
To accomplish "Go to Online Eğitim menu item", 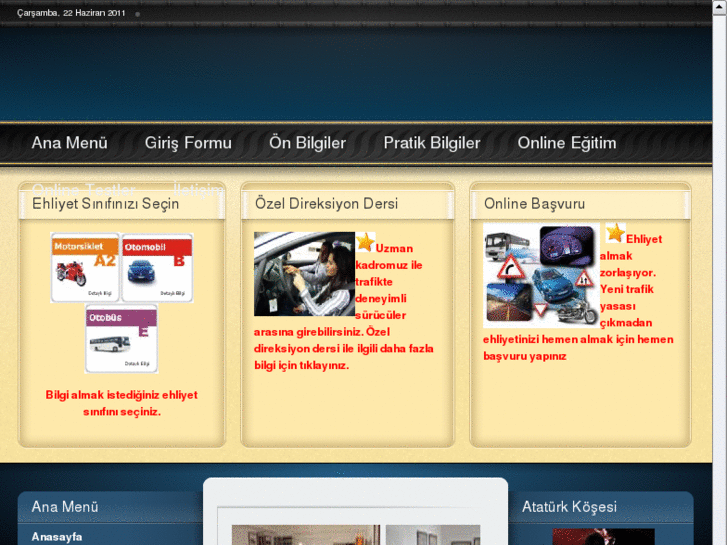I will pyautogui.click(x=567, y=143).
